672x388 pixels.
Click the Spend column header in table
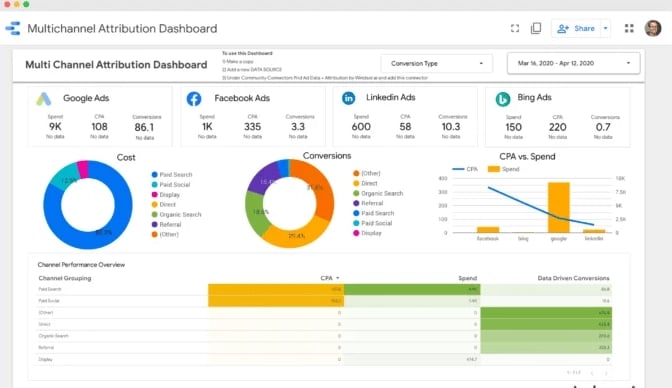[468, 278]
